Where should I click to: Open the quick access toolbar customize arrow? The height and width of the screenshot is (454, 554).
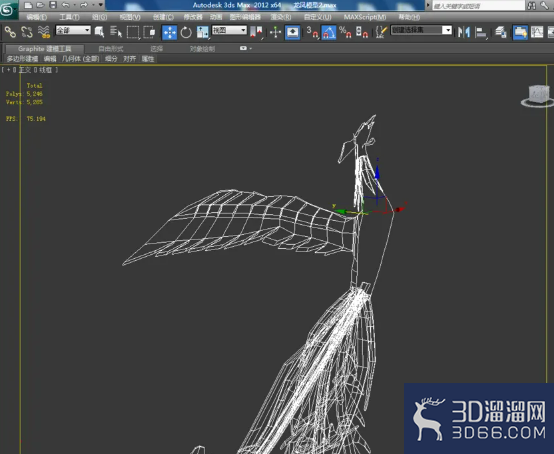pyautogui.click(x=101, y=5)
